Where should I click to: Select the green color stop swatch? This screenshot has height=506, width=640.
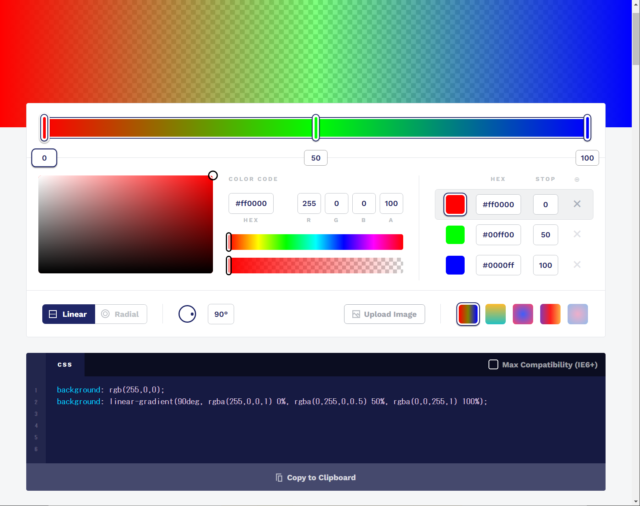455,235
